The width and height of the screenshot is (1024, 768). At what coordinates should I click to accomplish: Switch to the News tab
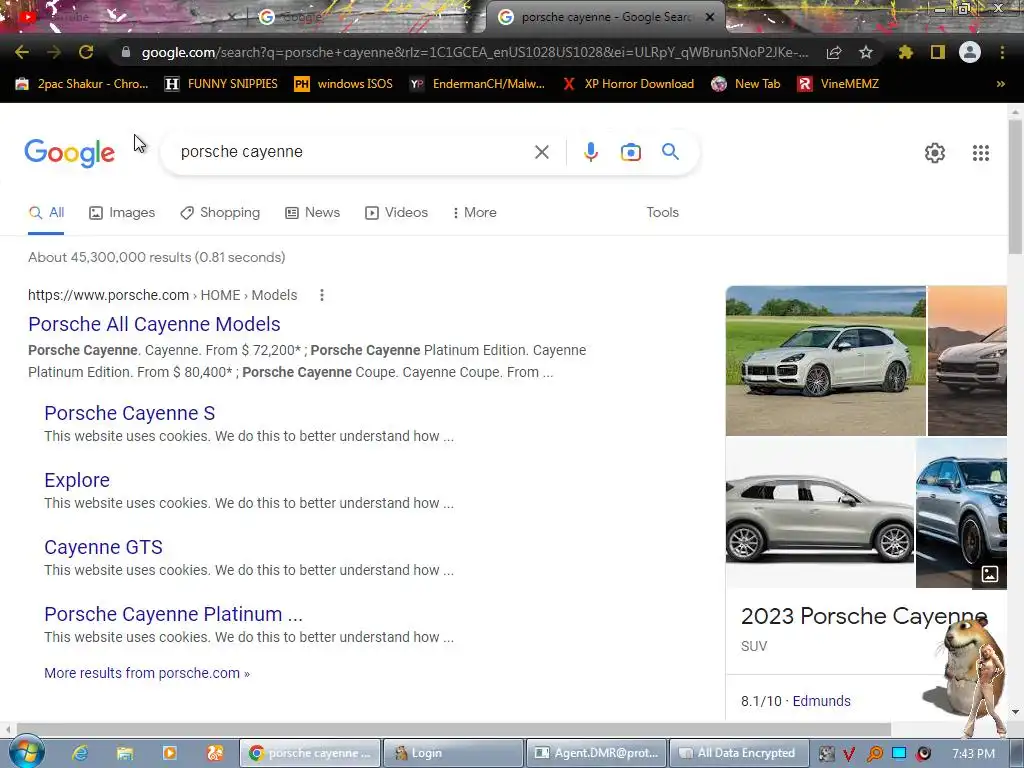coord(313,213)
